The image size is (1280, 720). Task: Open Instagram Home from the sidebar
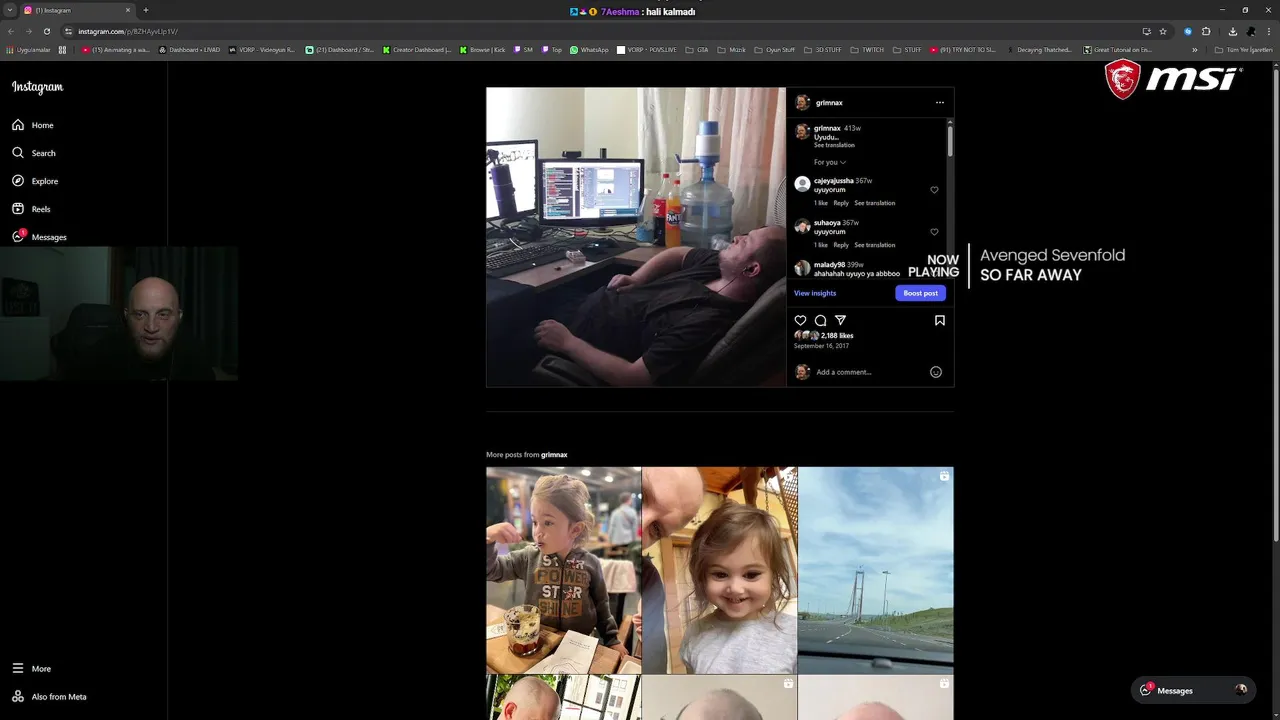point(33,125)
